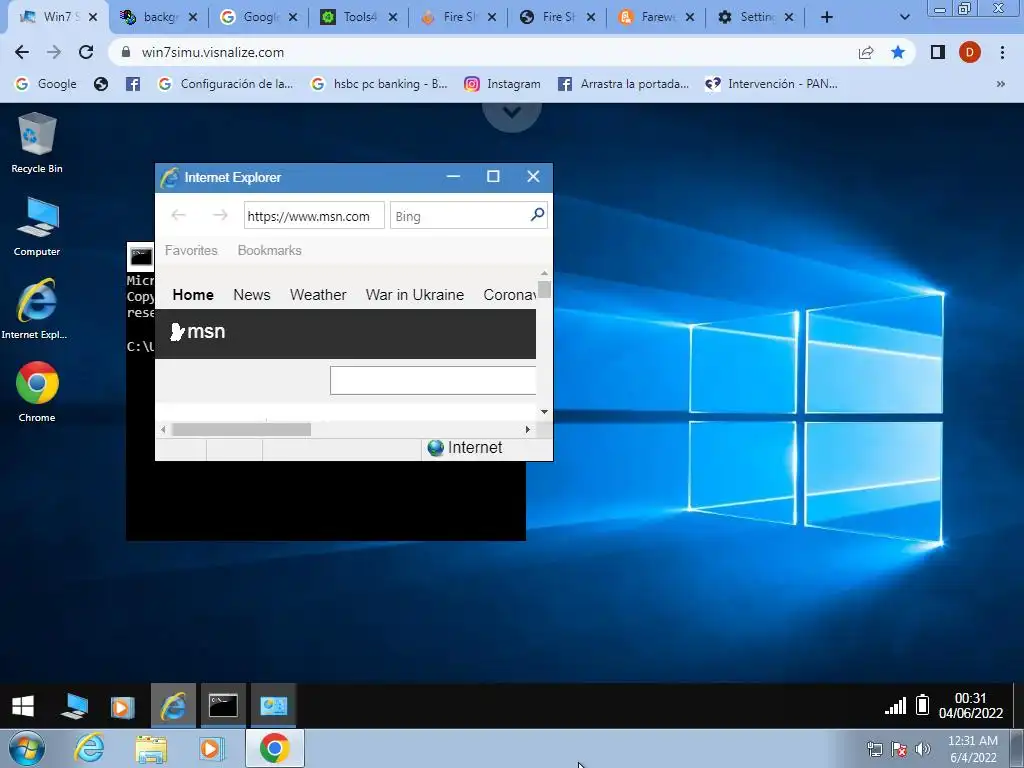Select control panel icon in simulated taskbar
Screen dimensions: 1024x768
[274, 706]
